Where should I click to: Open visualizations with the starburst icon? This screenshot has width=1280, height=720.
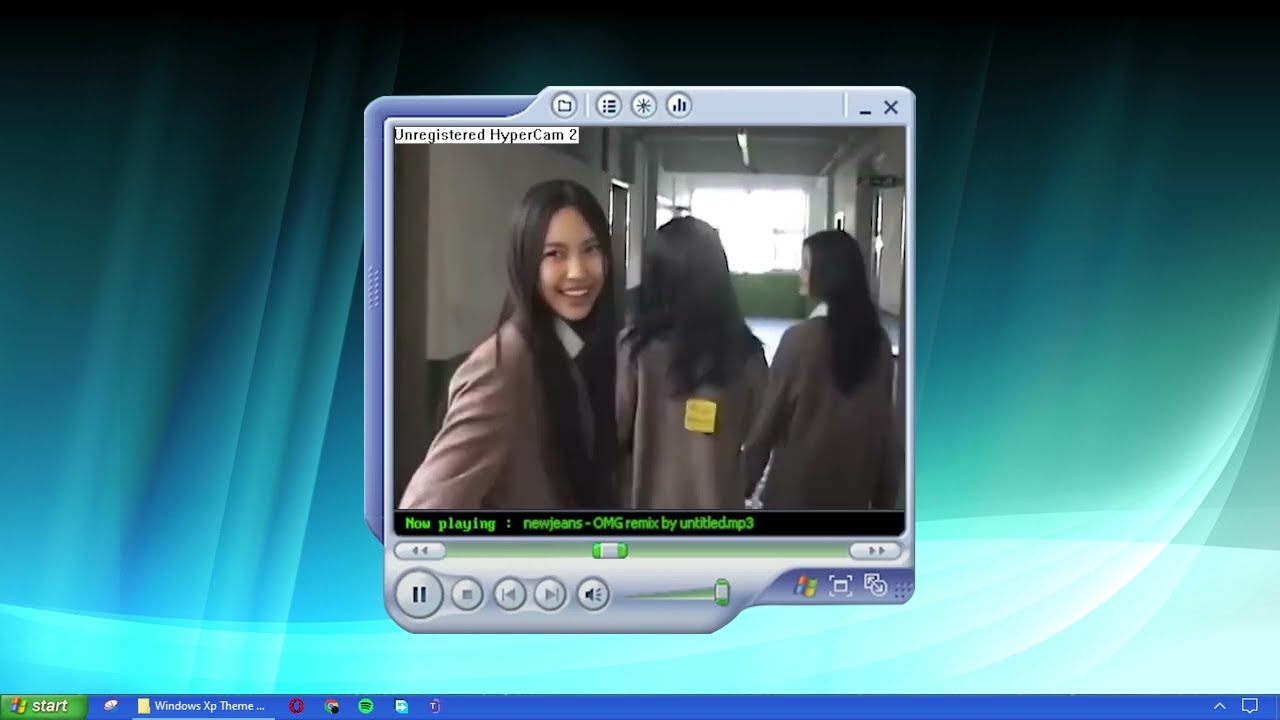[x=644, y=105]
